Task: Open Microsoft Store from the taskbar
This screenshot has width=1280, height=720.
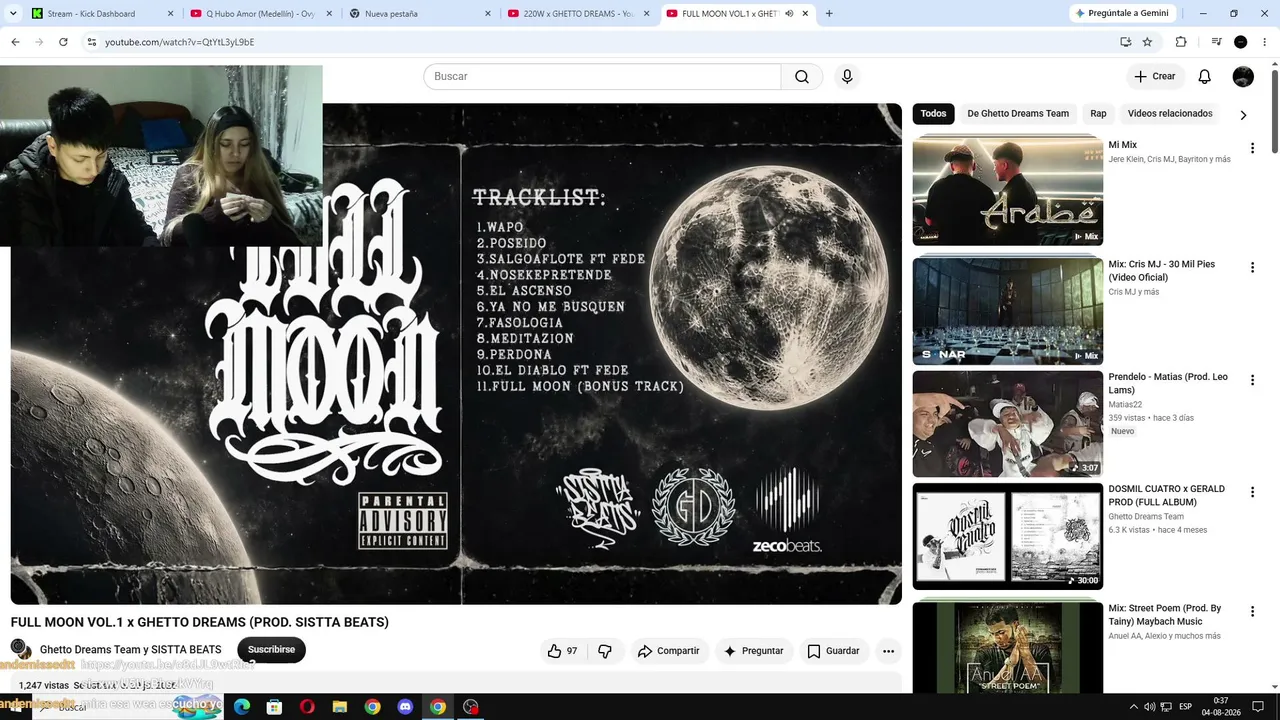Action: tap(274, 707)
